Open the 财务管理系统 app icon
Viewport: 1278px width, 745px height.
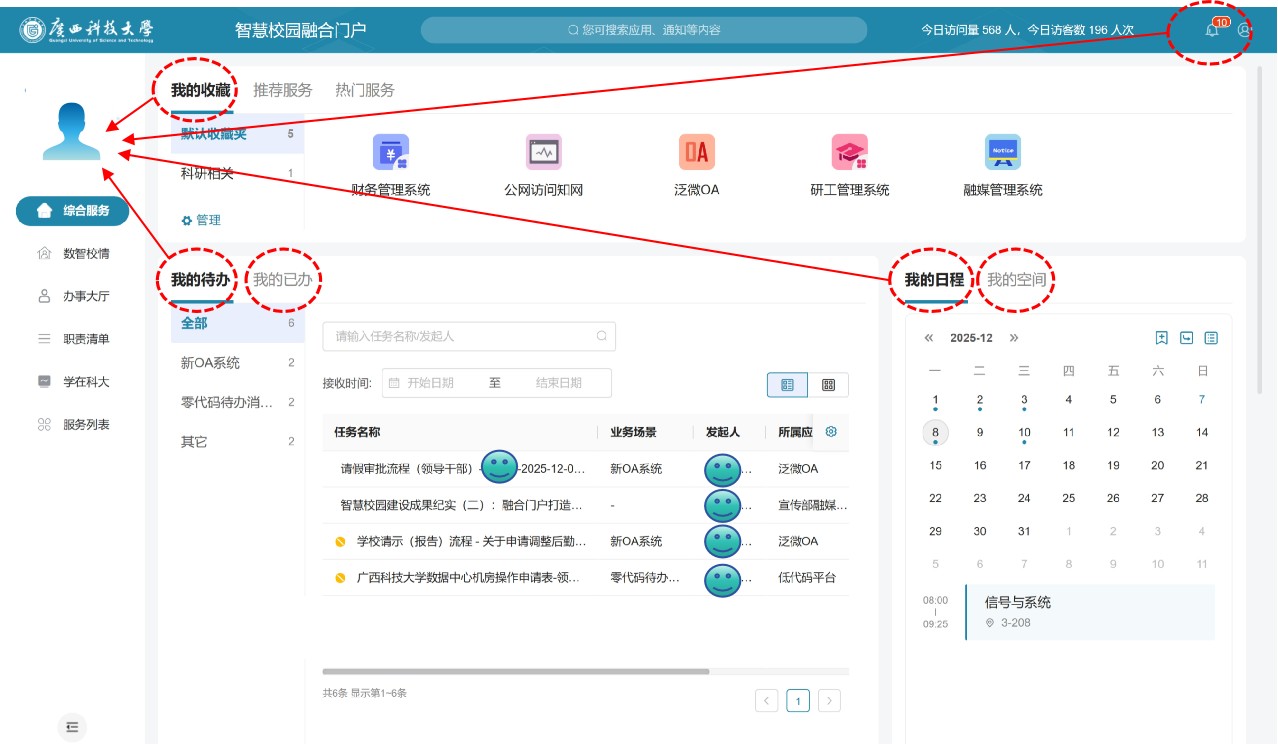pyautogui.click(x=390, y=153)
